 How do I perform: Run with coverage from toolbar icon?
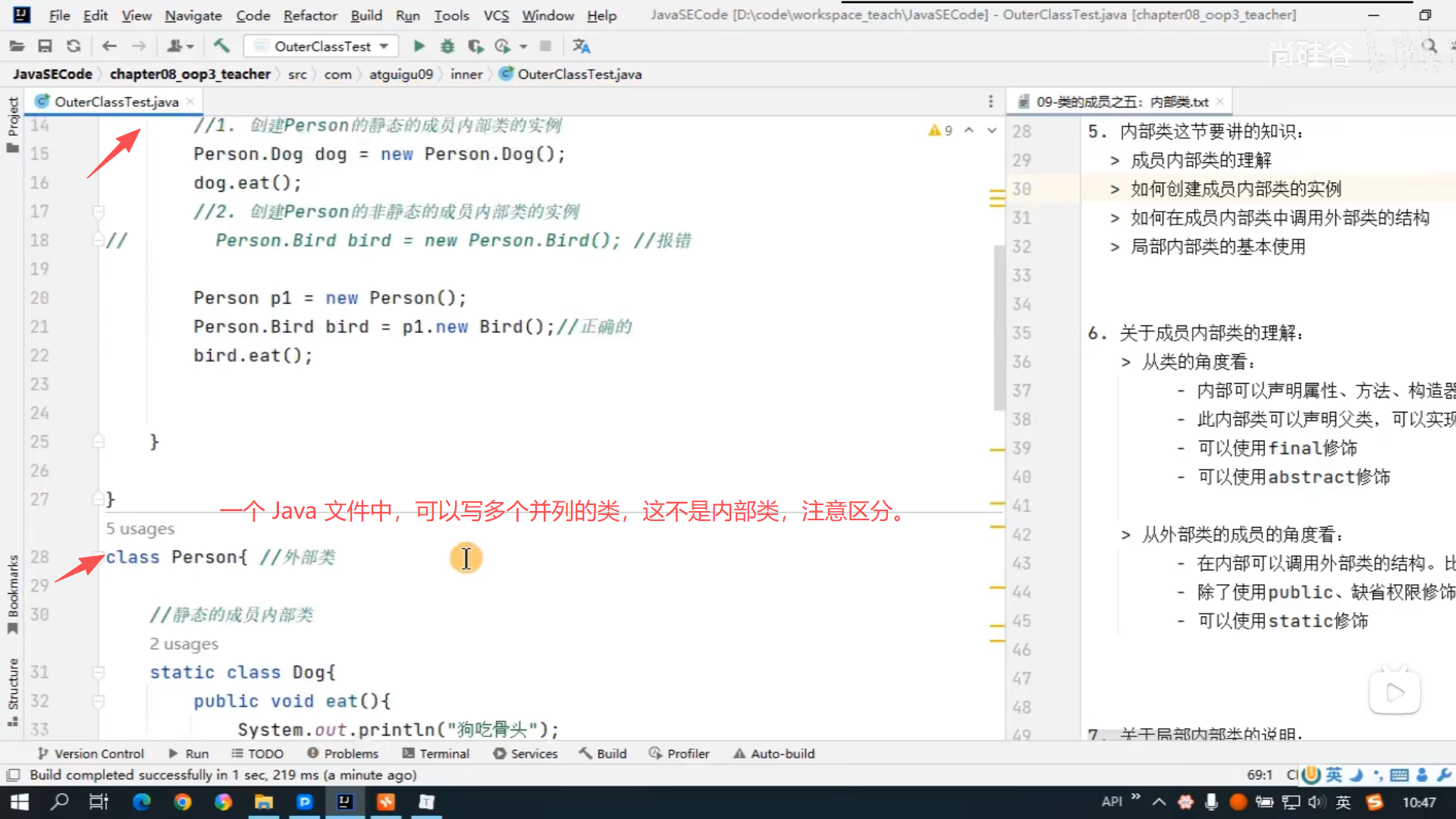point(475,46)
